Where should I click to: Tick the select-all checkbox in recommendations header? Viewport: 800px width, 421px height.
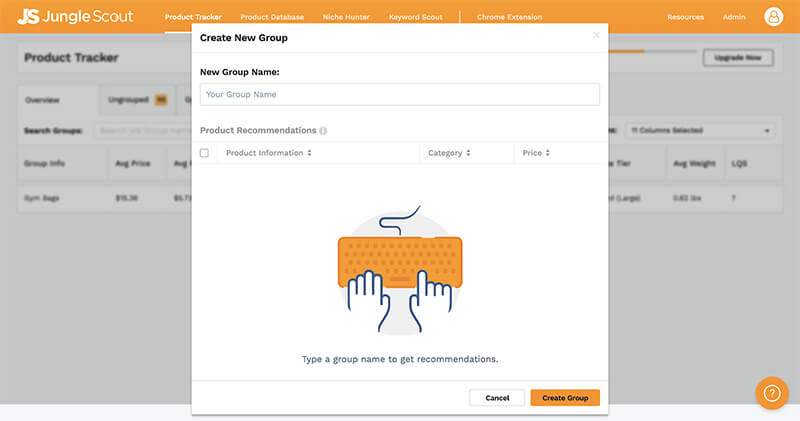[x=205, y=153]
